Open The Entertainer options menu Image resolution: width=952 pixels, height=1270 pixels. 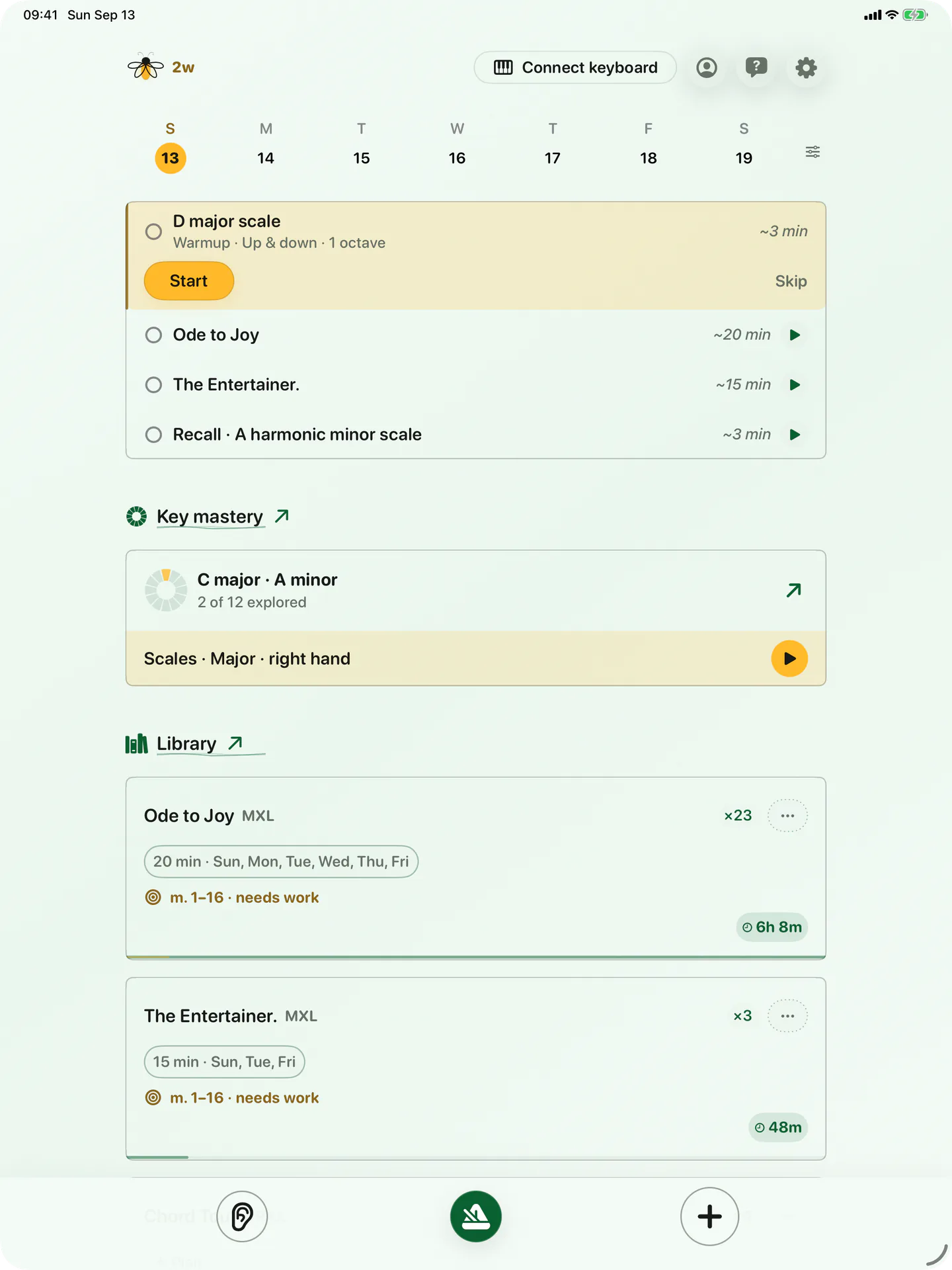pos(787,1016)
